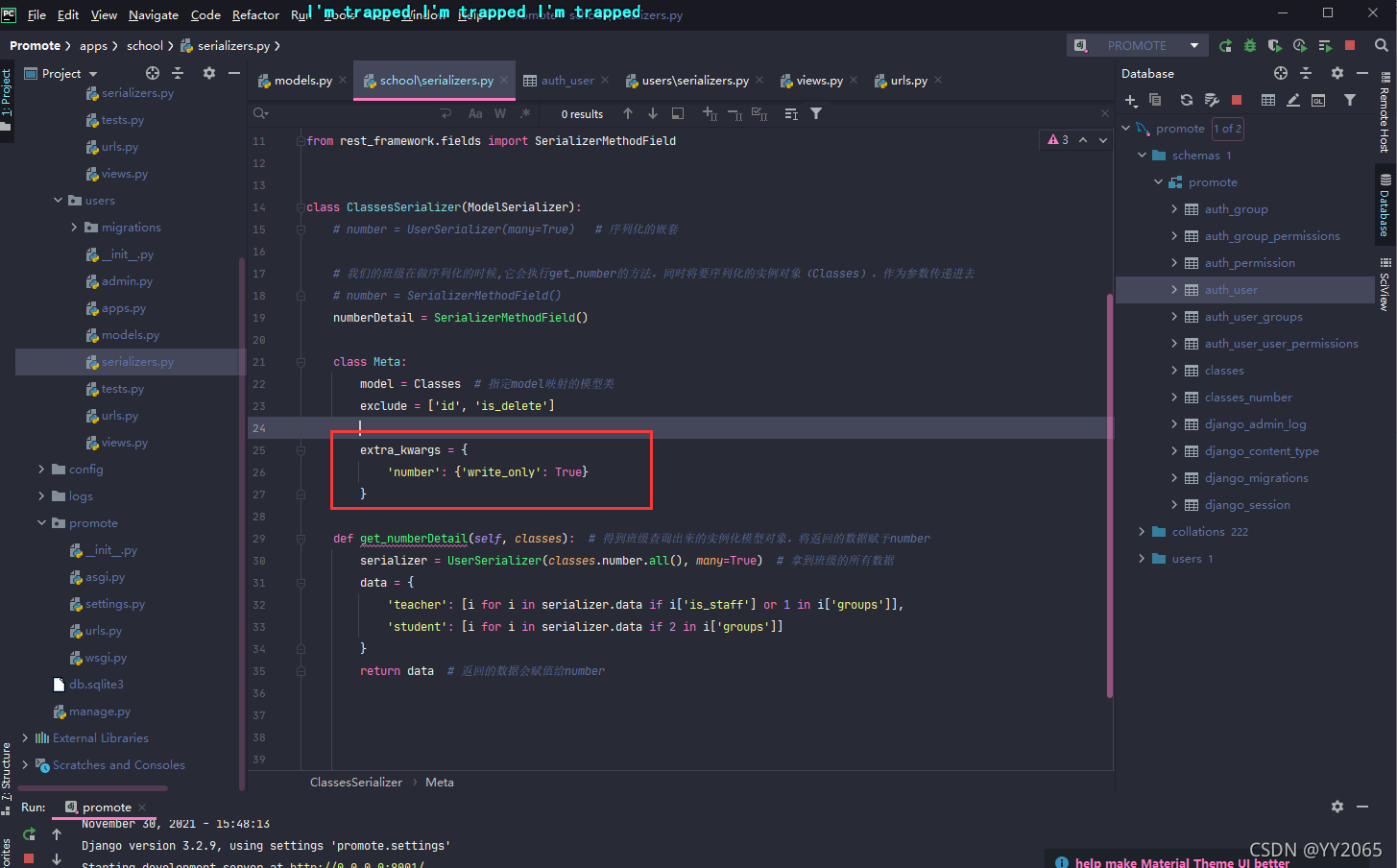Locate the opened file in Project panel
Image resolution: width=1397 pixels, height=868 pixels.
(x=153, y=73)
